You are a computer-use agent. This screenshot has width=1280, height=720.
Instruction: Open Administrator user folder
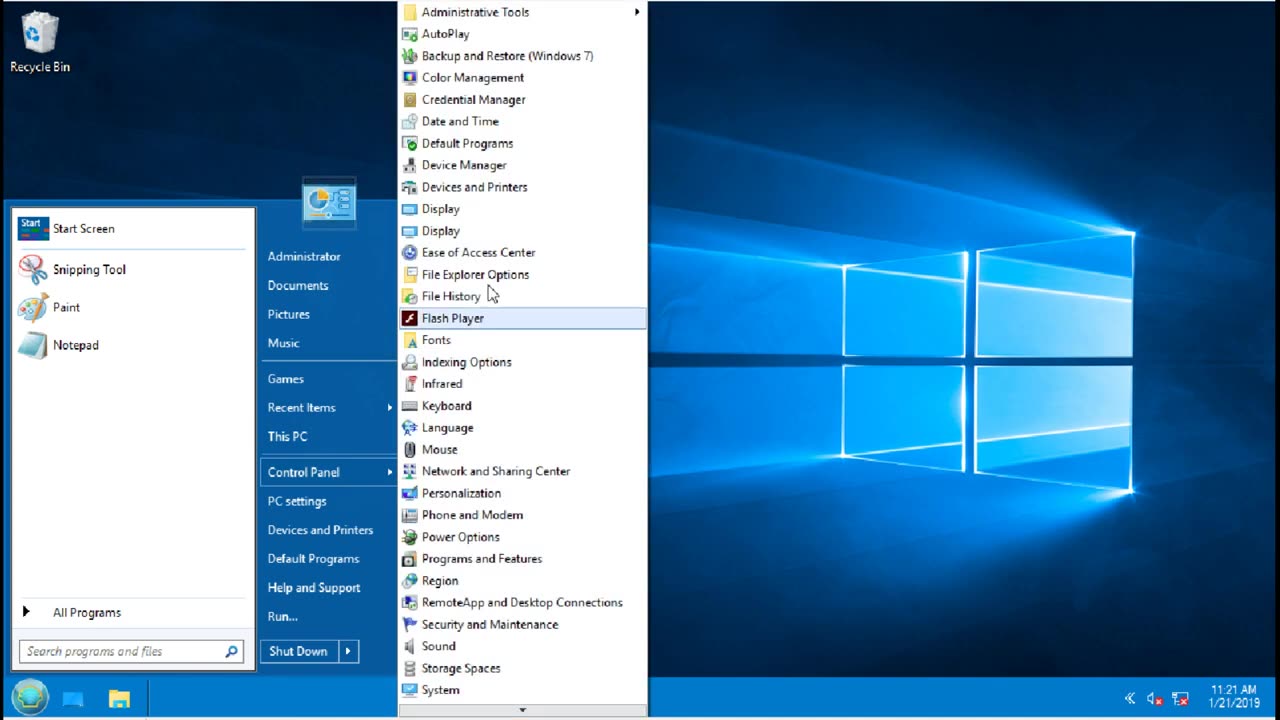pyautogui.click(x=304, y=256)
